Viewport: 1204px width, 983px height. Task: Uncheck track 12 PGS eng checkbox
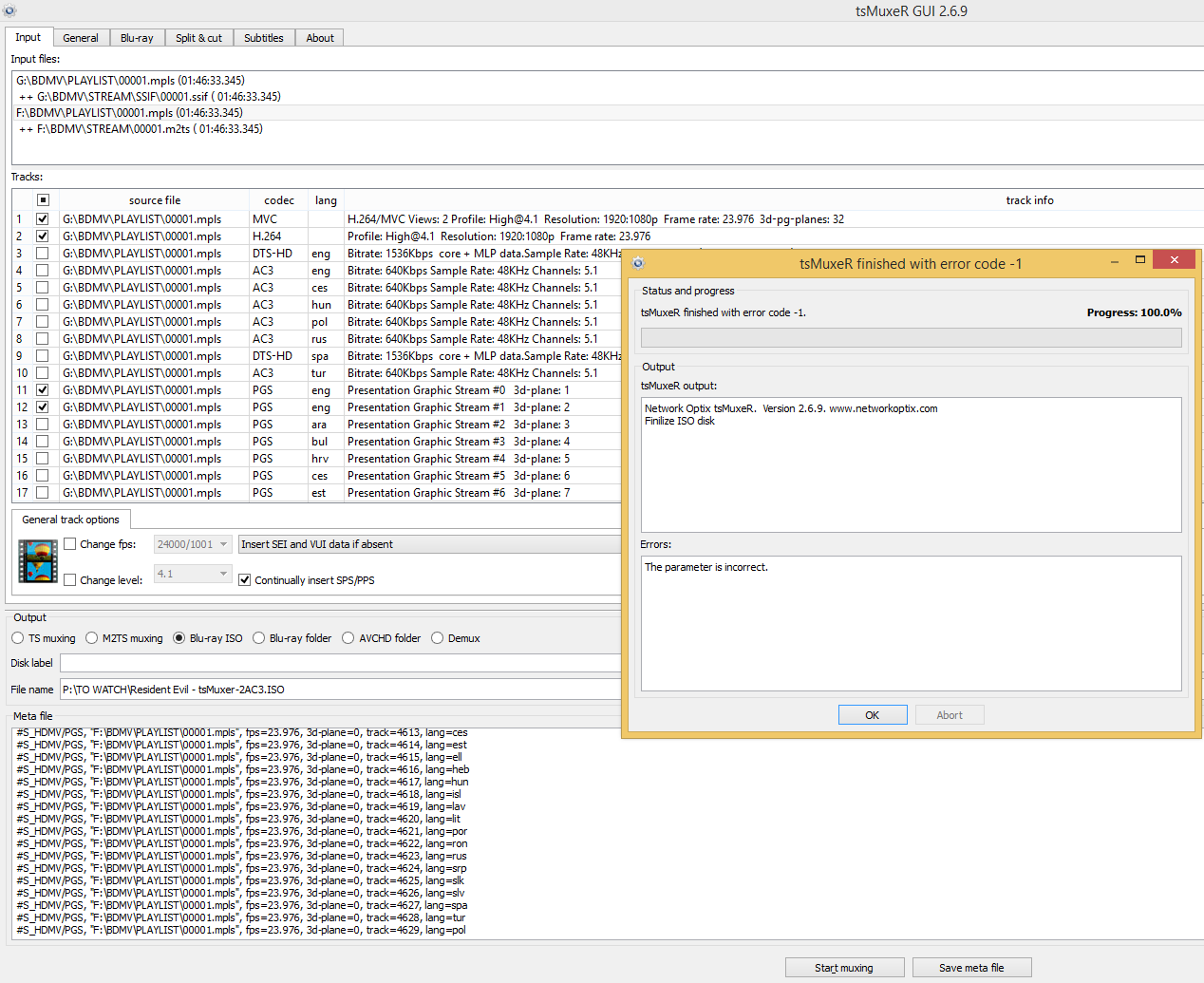click(x=43, y=406)
